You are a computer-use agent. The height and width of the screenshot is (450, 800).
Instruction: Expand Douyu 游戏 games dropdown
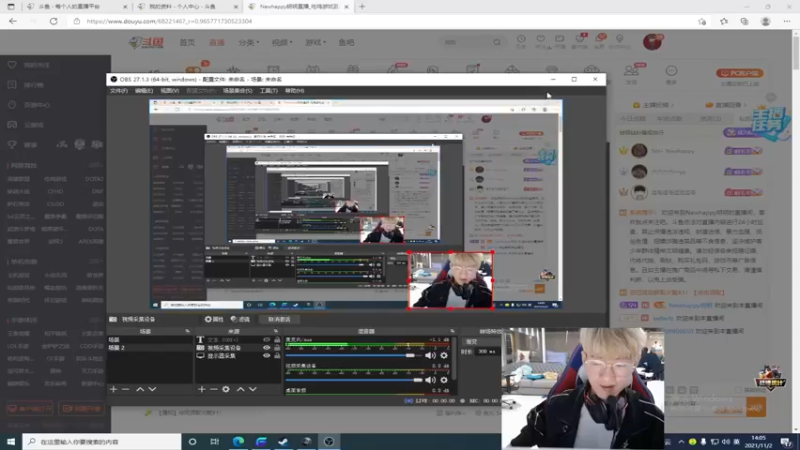315,42
